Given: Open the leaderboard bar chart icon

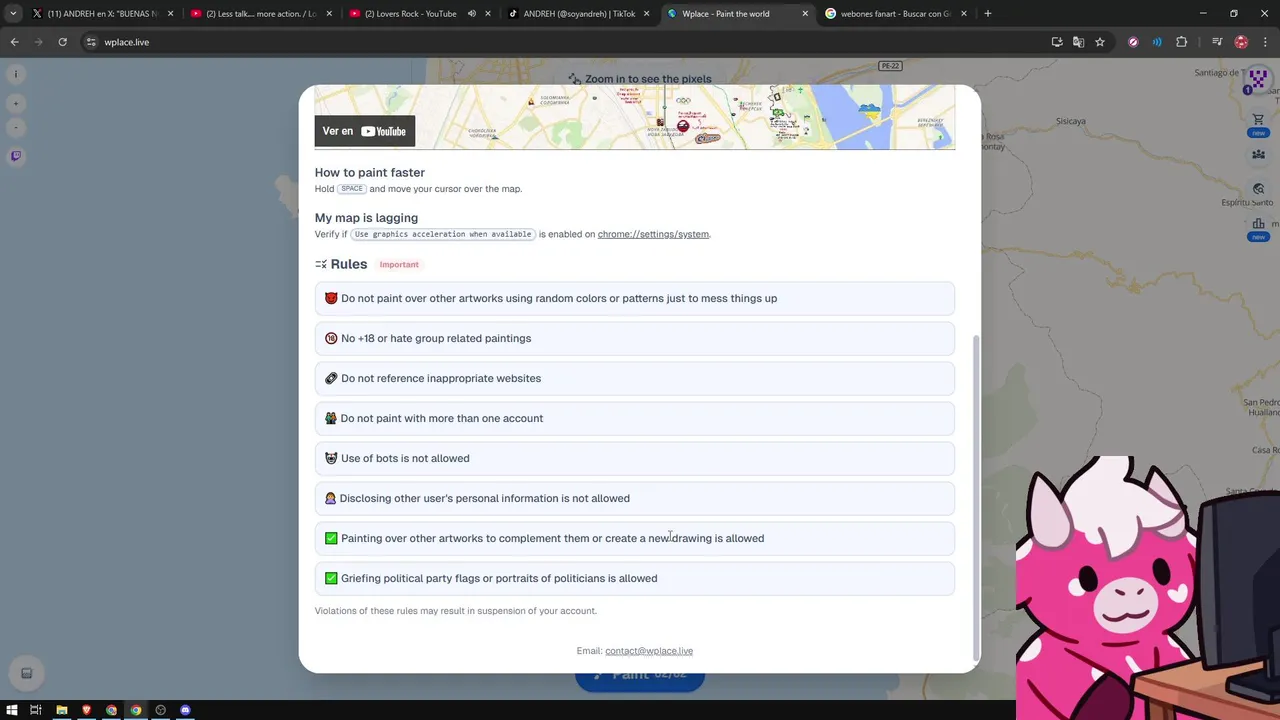Looking at the screenshot, I should coord(1258,224).
